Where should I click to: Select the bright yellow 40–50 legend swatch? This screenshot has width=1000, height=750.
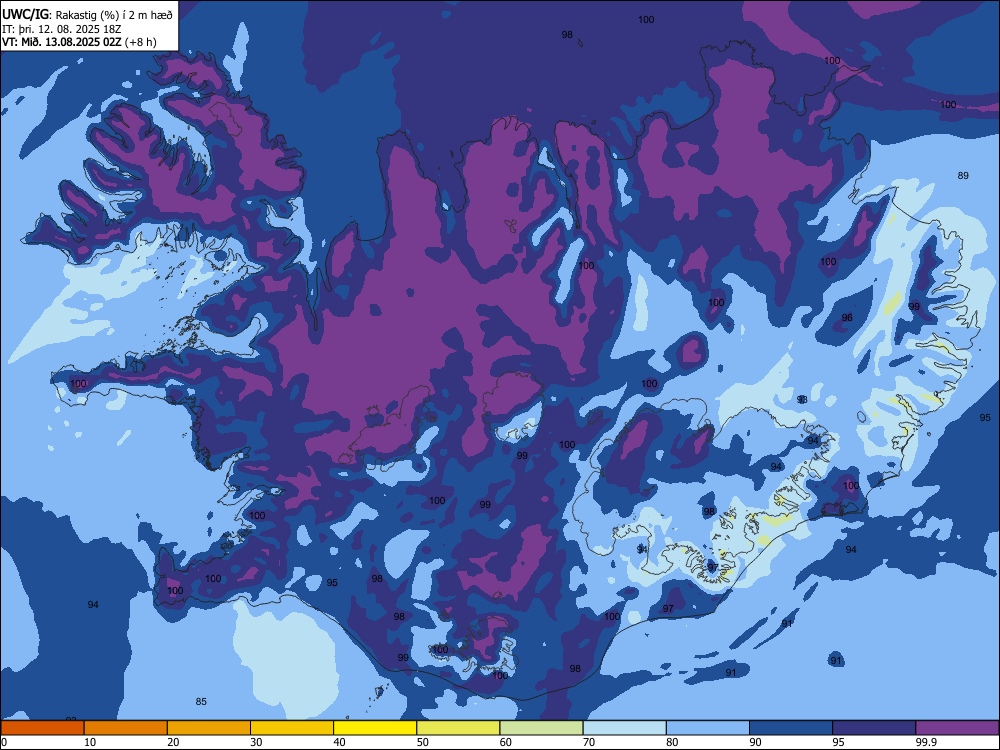[375, 728]
